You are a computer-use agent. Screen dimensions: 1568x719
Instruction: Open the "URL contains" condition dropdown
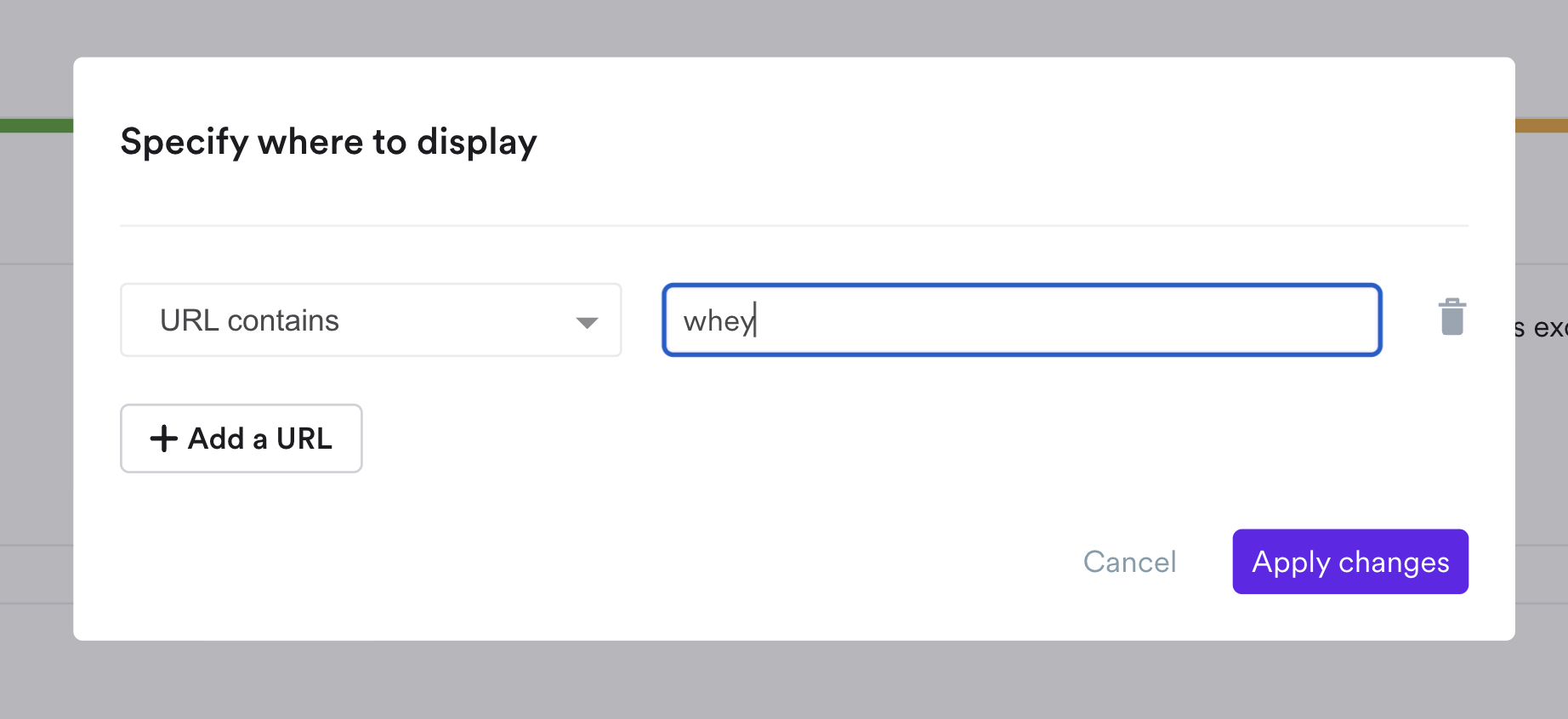coord(371,320)
